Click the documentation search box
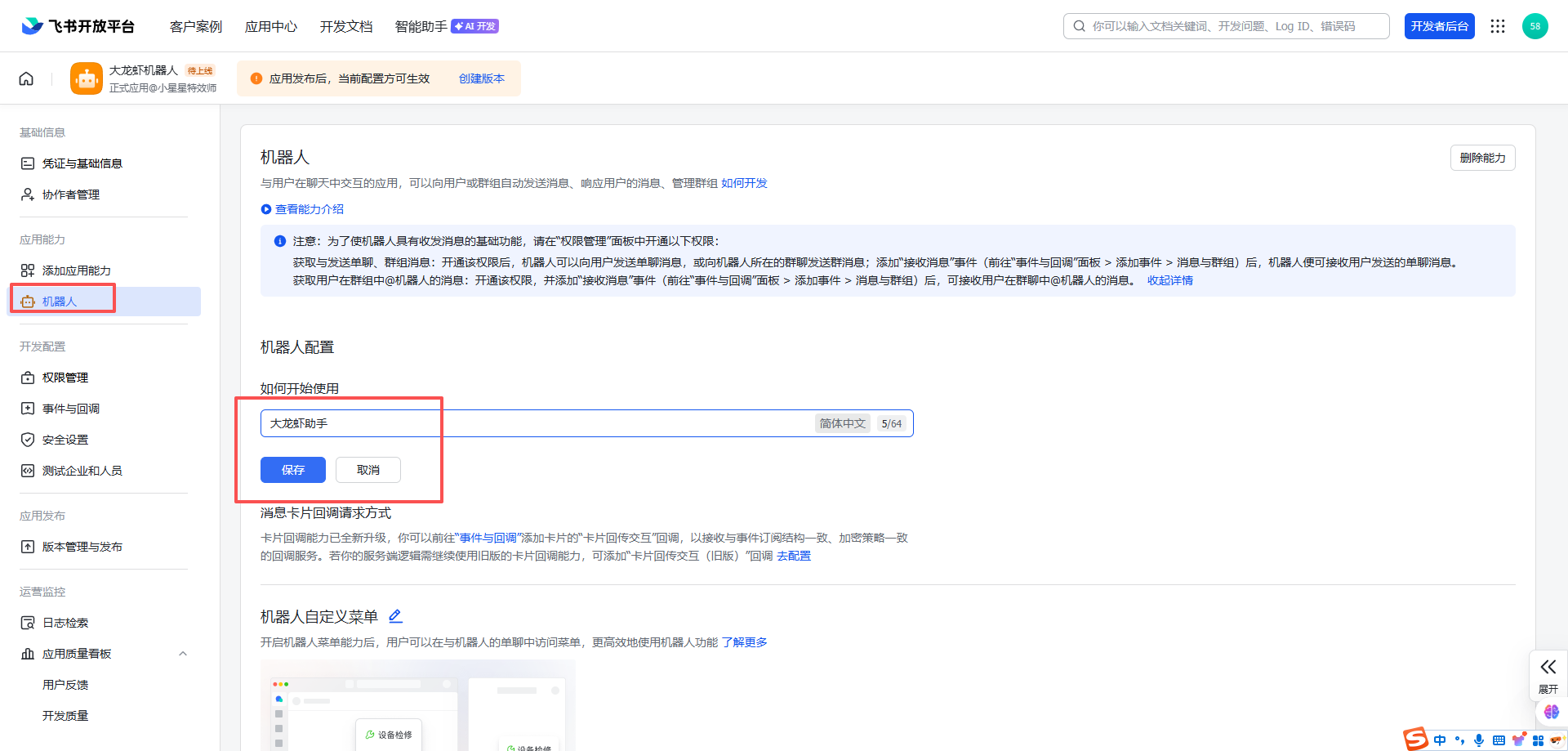 point(1233,26)
